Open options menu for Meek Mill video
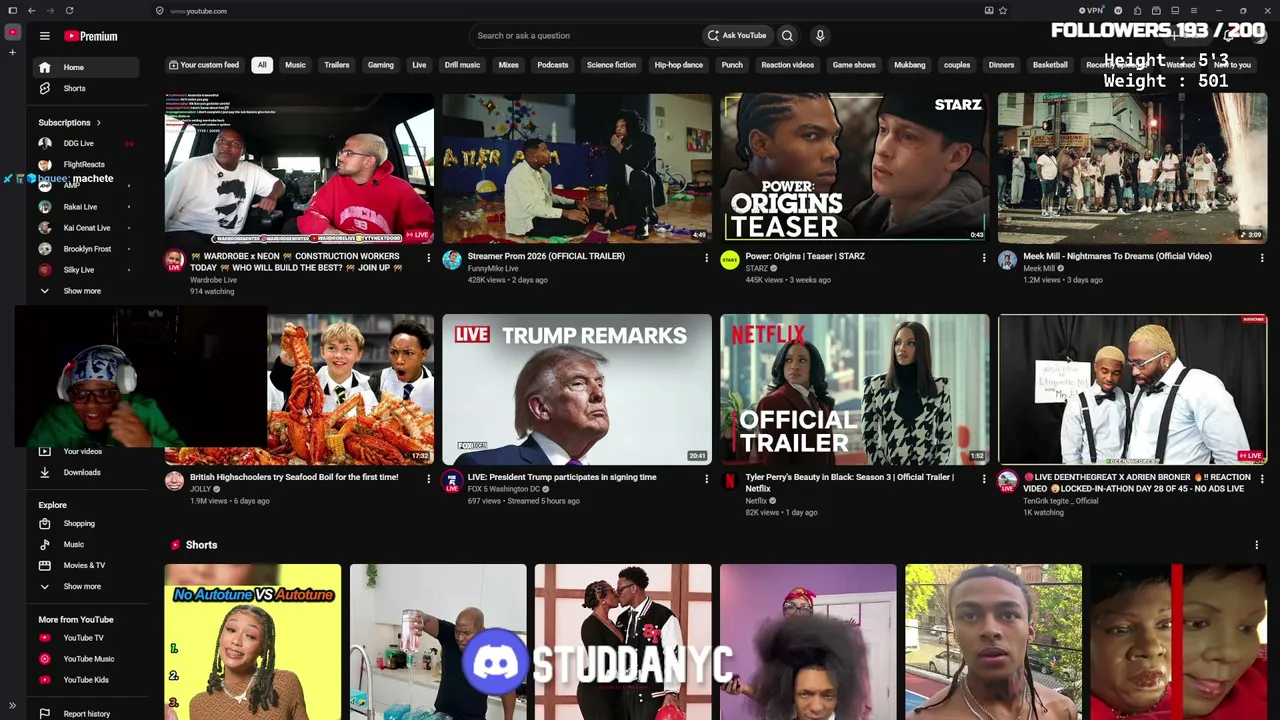Viewport: 1280px width, 720px height. point(1261,258)
